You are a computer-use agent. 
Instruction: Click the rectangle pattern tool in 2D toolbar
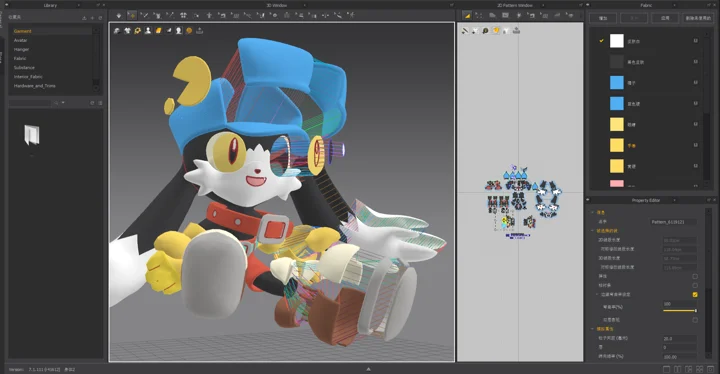506,15
